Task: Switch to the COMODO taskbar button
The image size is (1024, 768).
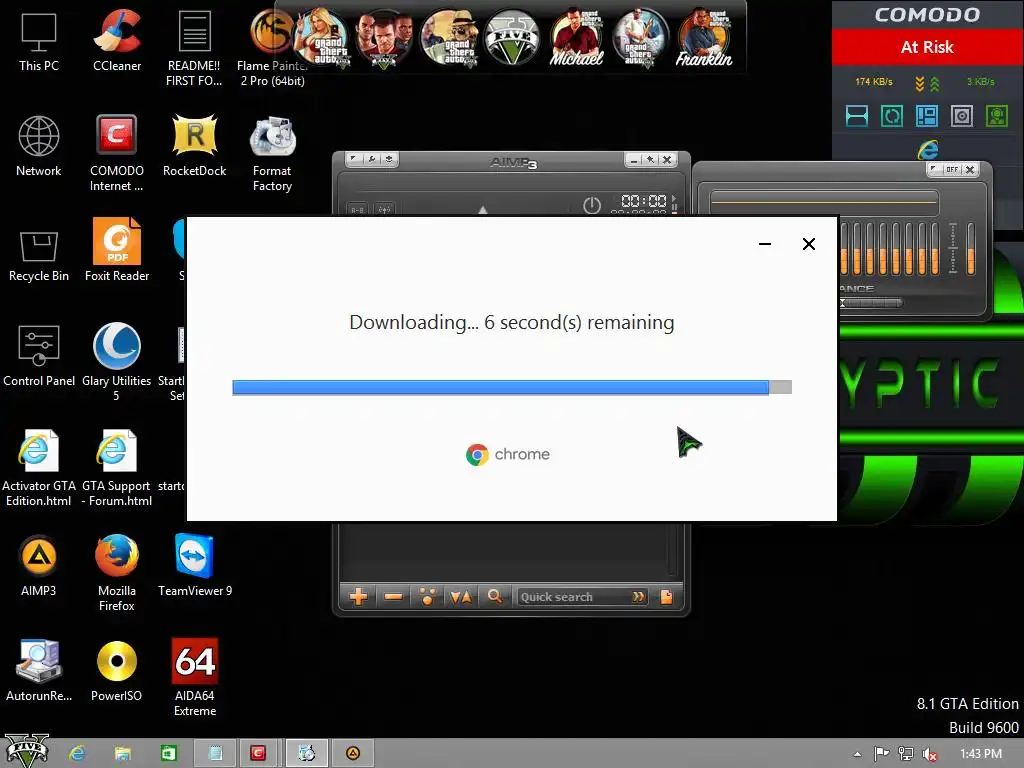Action: [258, 753]
